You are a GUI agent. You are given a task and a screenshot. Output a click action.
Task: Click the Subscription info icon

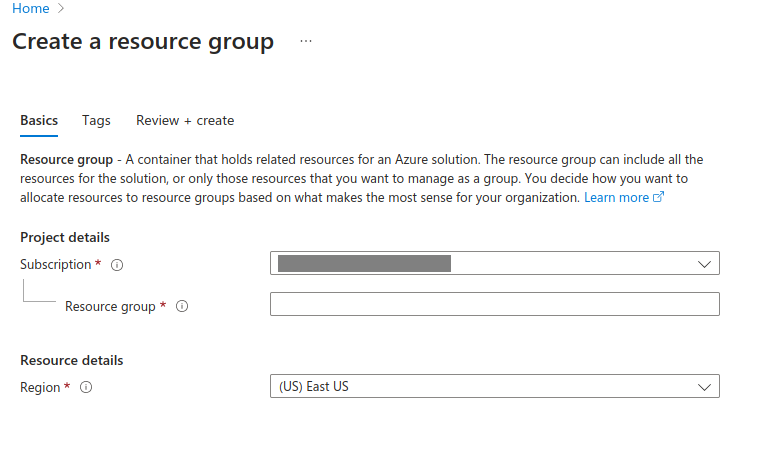click(117, 265)
